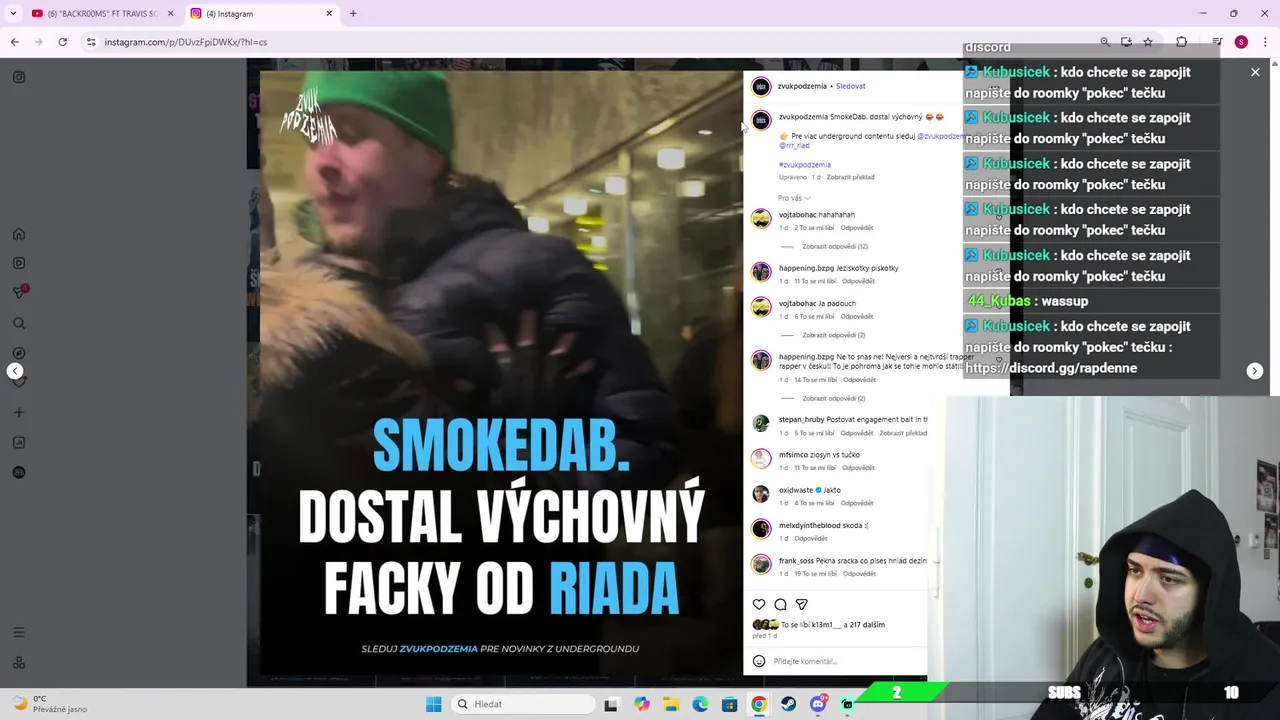The width and height of the screenshot is (1280, 720).
Task: Close the Instagram post overlay
Action: click(1255, 72)
